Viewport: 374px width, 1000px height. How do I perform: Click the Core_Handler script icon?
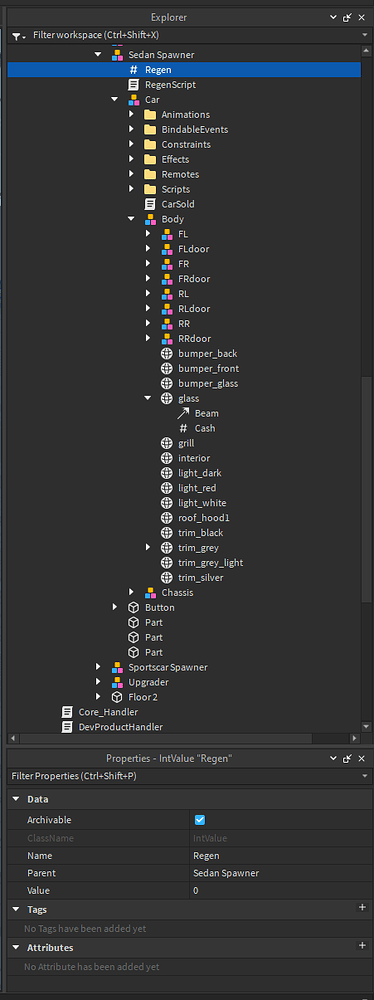[x=67, y=712]
